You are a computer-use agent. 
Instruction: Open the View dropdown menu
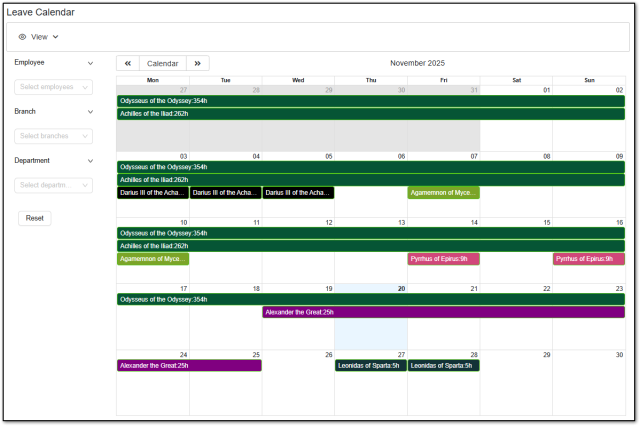[x=40, y=37]
